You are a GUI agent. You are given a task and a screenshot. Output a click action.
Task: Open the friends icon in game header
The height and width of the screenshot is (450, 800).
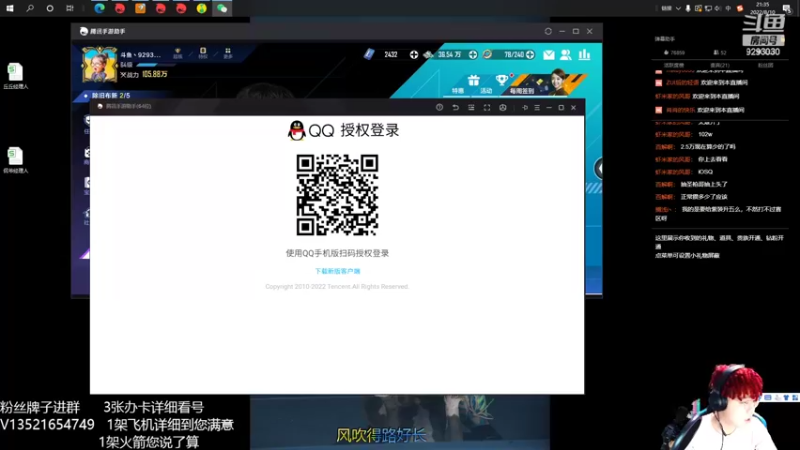click(x=566, y=55)
